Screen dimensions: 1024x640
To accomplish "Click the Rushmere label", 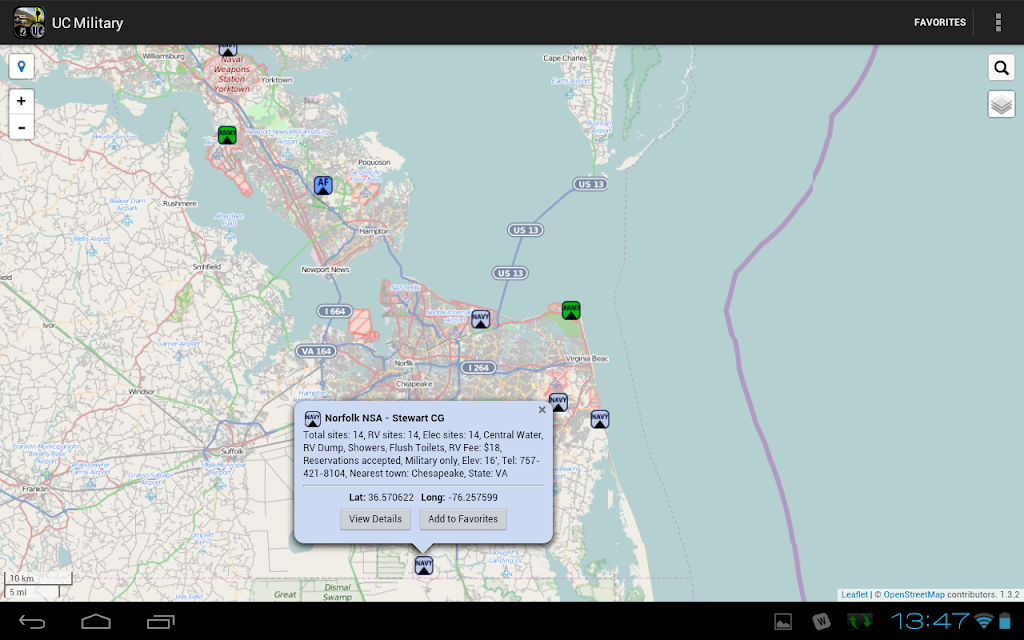I will pyautogui.click(x=180, y=204).
